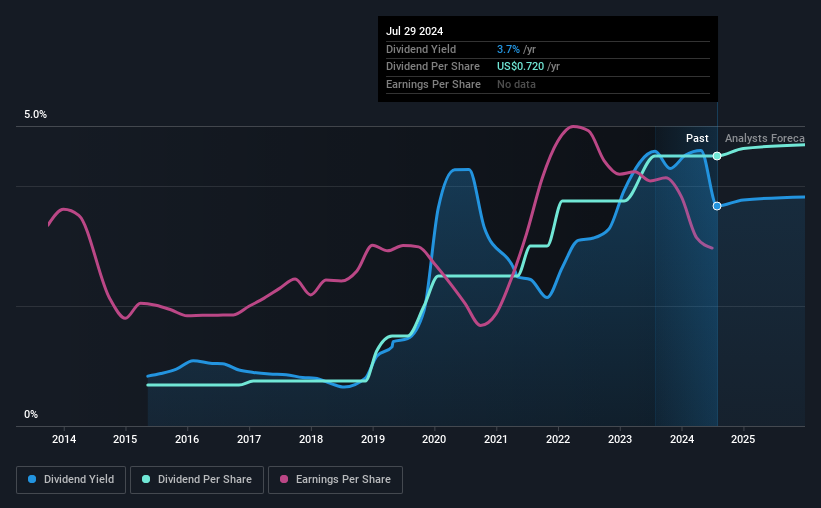
Task: Click the 3.7% dividend yield value
Action: [x=508, y=49]
